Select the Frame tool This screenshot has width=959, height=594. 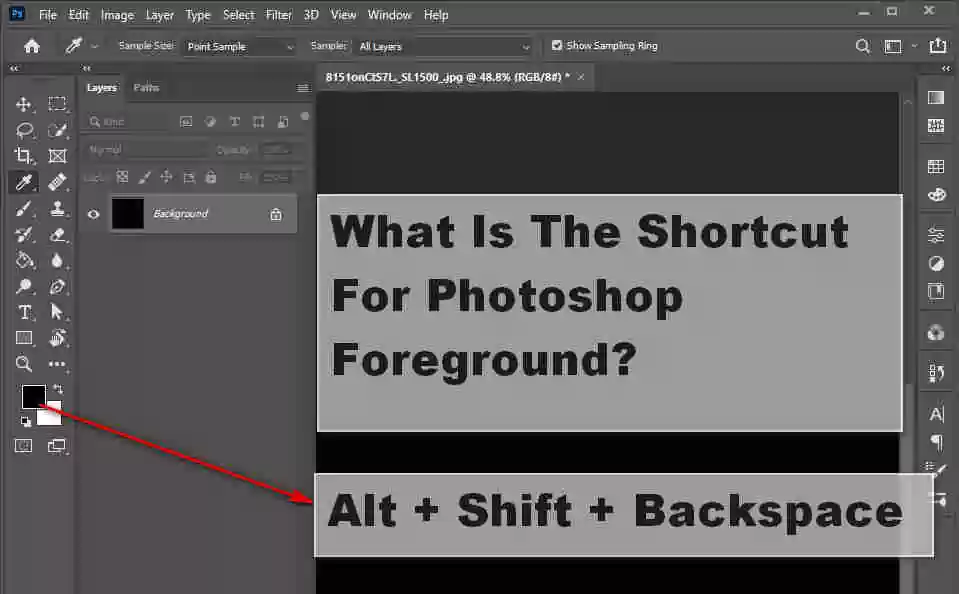(x=57, y=156)
